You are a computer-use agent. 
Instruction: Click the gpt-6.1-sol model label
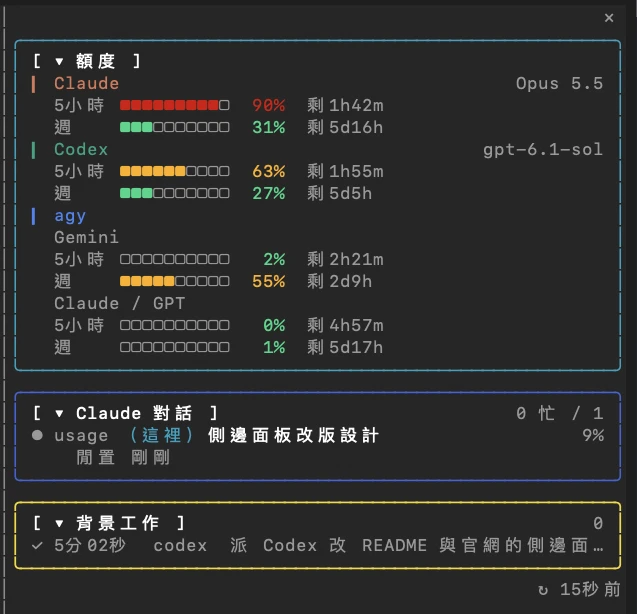click(x=543, y=150)
